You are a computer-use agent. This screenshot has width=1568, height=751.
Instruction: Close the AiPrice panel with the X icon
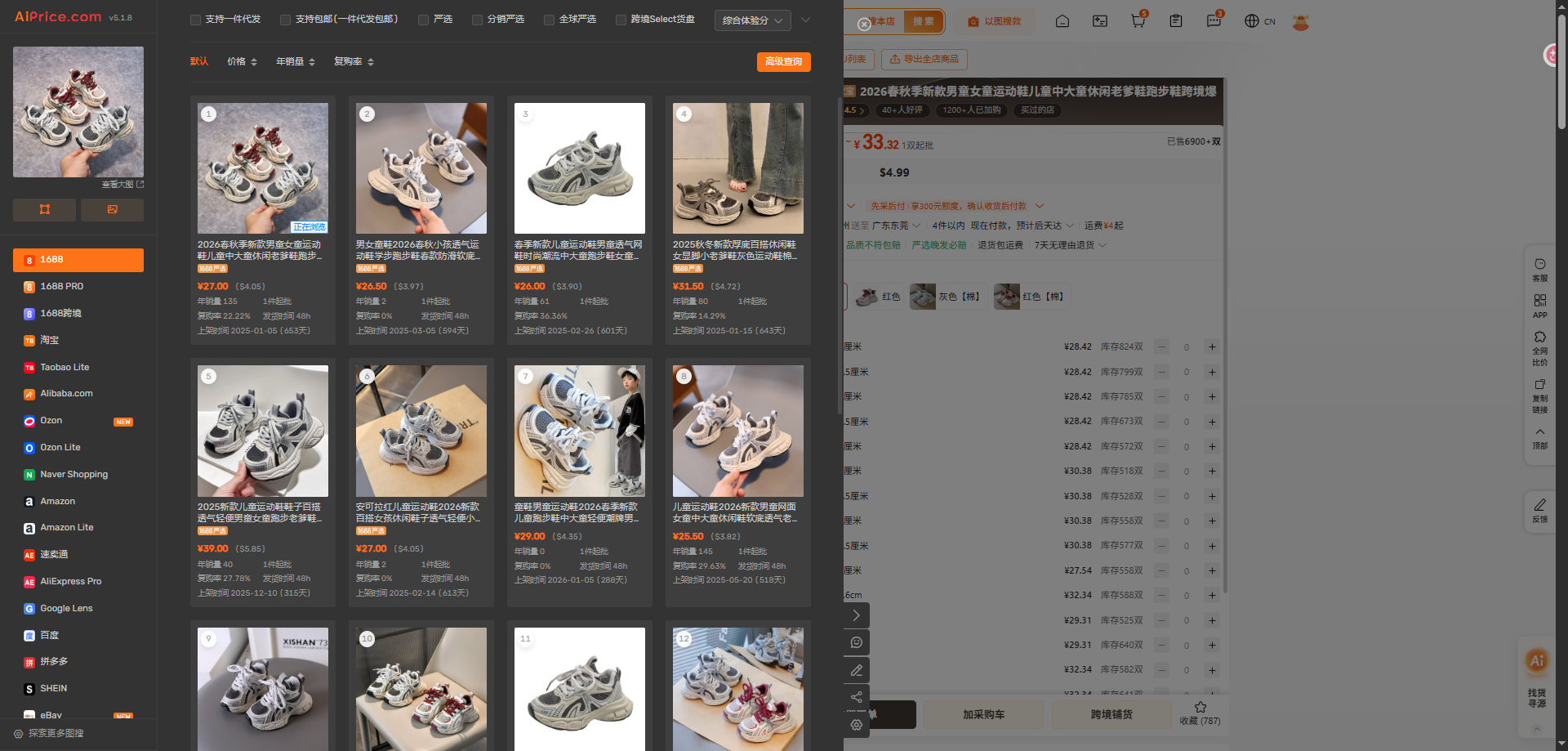tap(864, 25)
